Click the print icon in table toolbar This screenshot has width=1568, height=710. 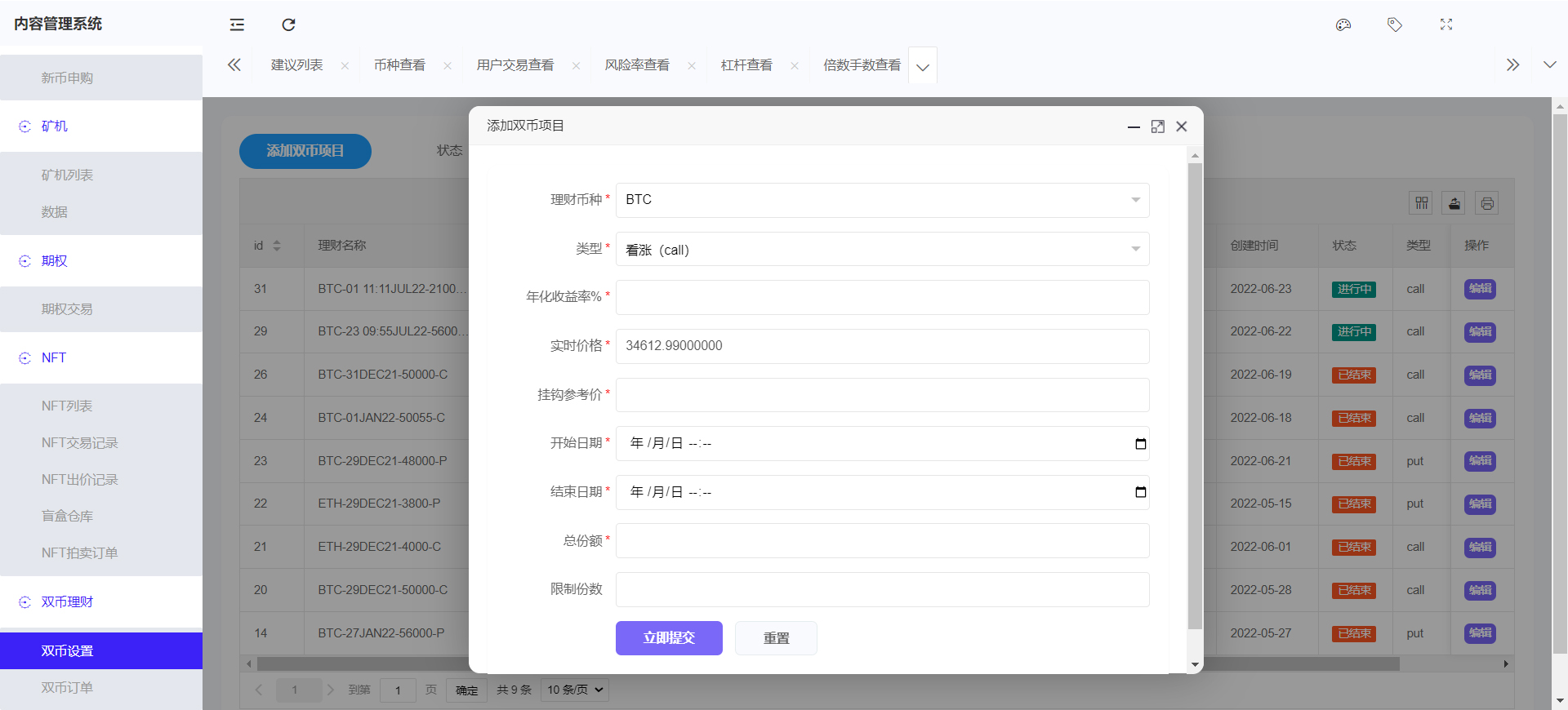[1487, 203]
